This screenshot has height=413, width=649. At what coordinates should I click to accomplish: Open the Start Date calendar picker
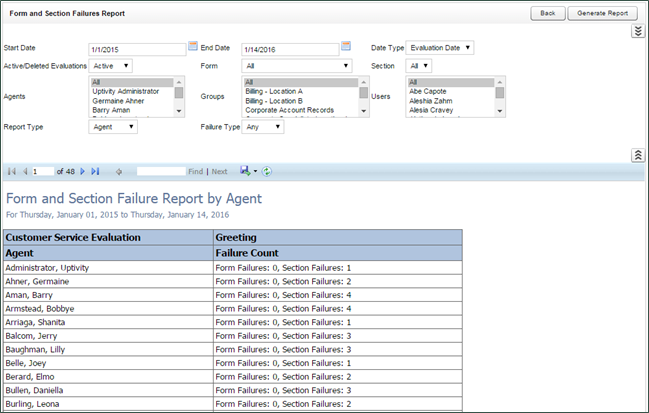(x=193, y=46)
